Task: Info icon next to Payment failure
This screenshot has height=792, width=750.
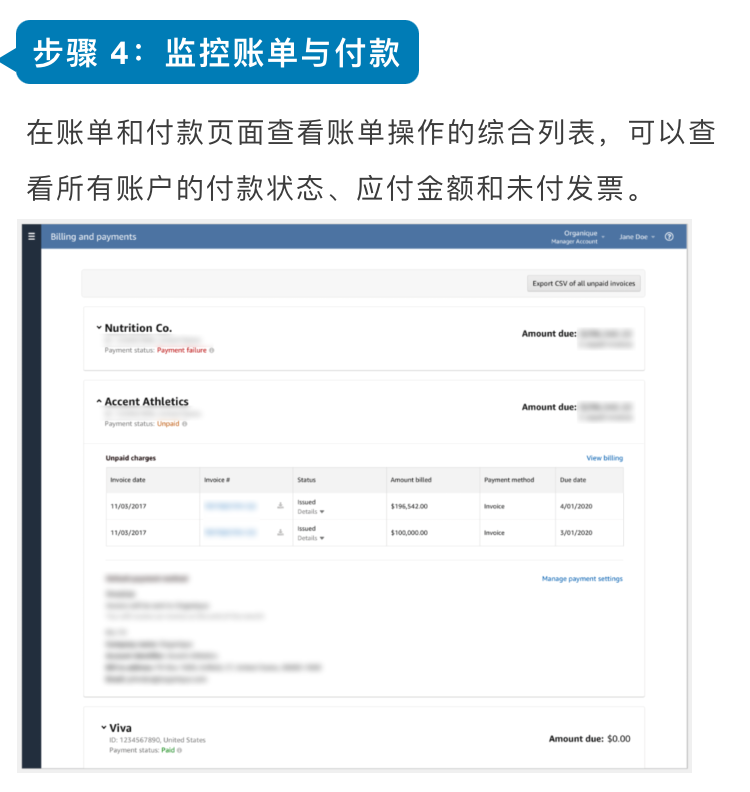Action: tap(212, 350)
